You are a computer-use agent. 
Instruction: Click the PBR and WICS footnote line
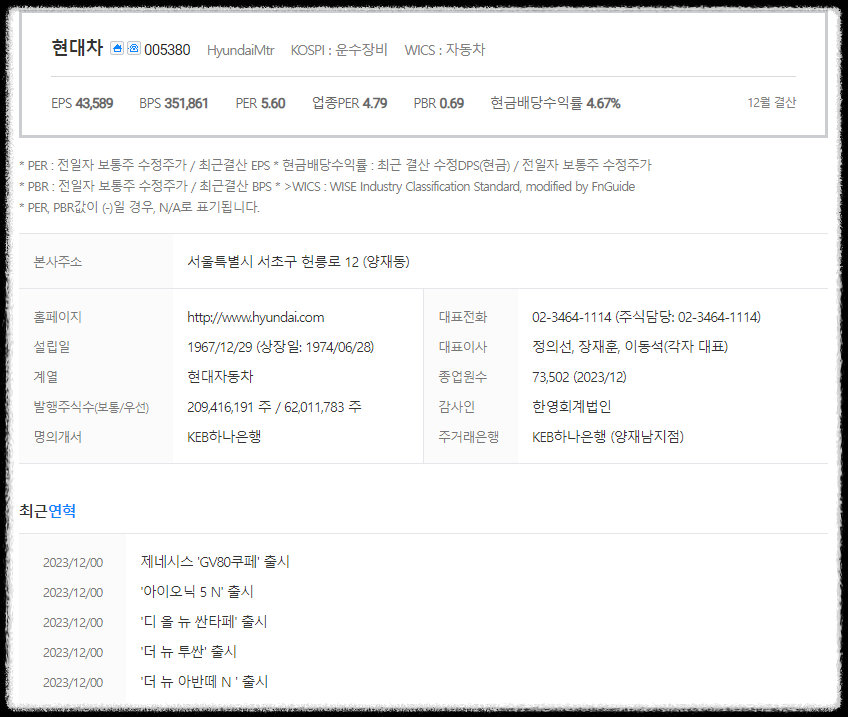click(x=327, y=187)
